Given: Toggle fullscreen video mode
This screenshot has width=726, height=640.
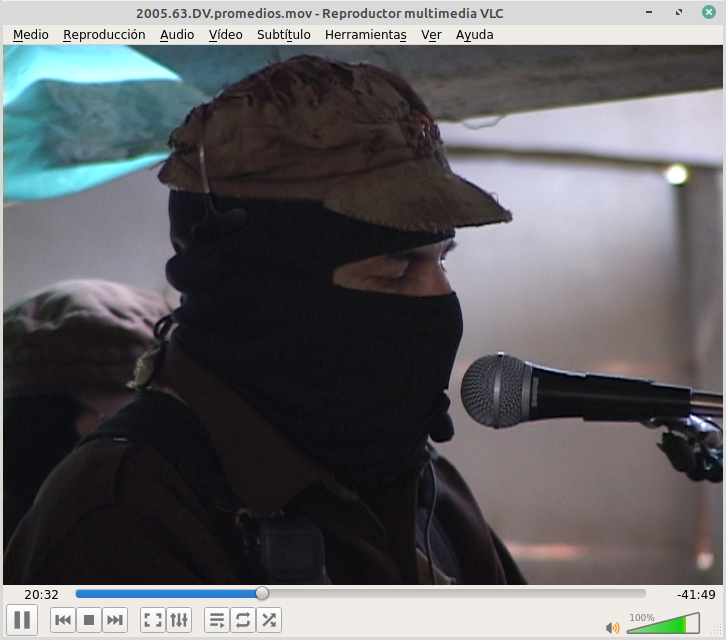Looking at the screenshot, I should (x=153, y=620).
